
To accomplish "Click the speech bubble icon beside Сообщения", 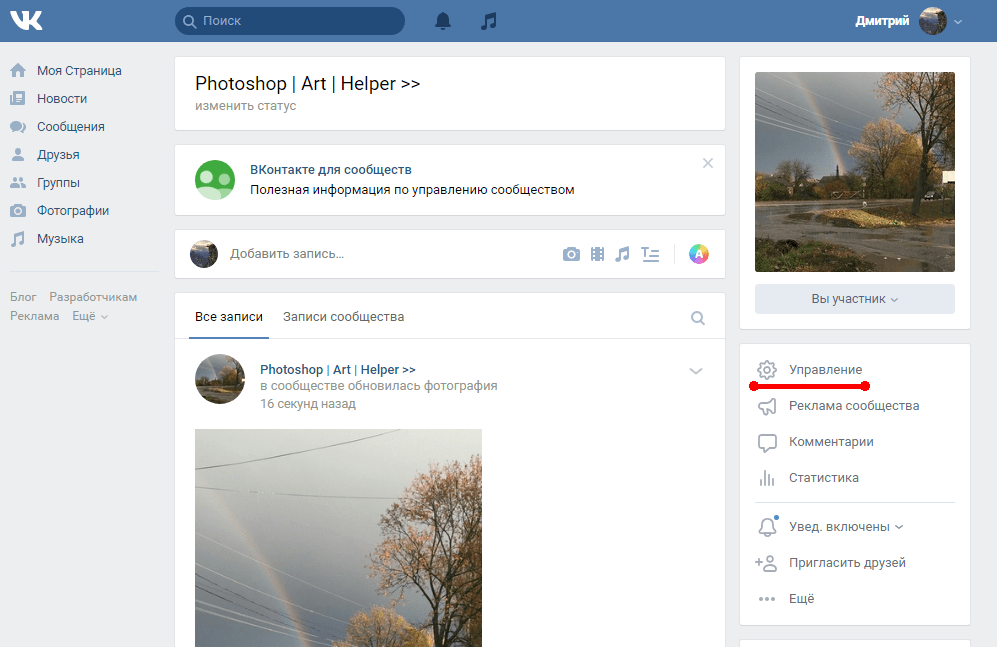I will click(18, 126).
